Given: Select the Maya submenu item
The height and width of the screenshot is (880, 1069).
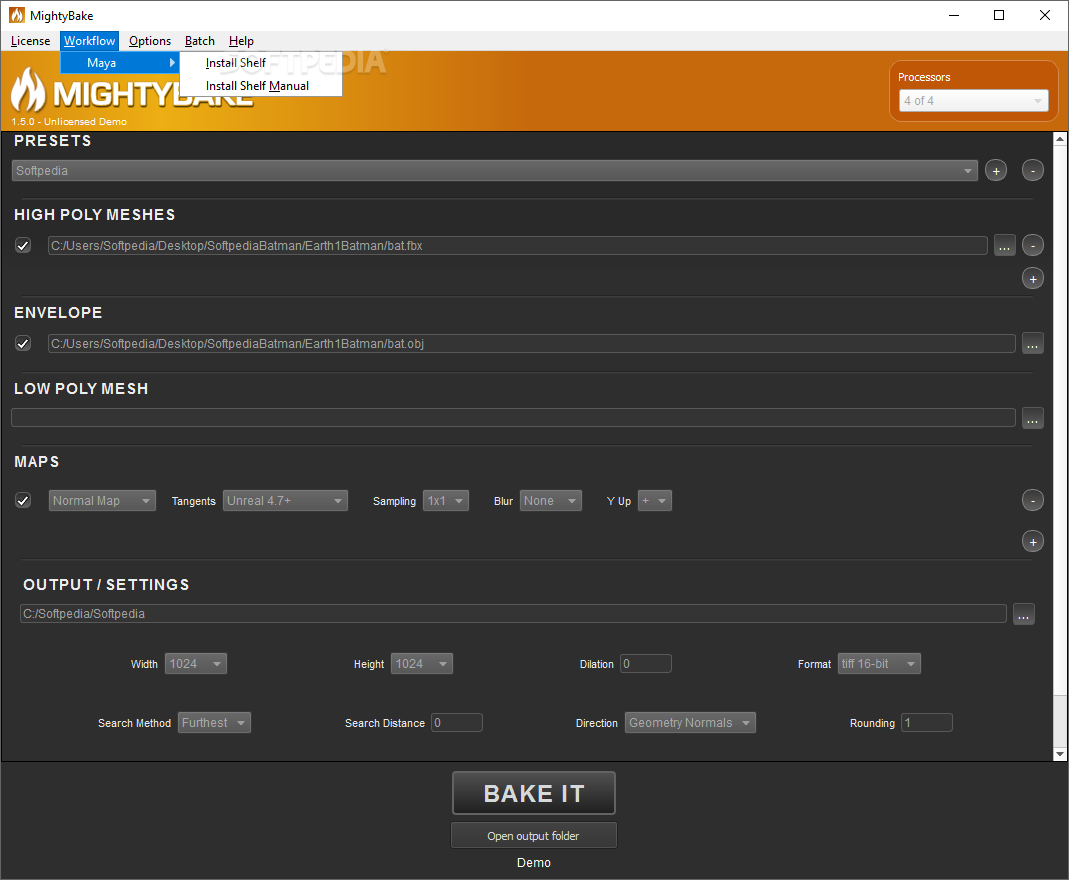Looking at the screenshot, I should point(120,63).
